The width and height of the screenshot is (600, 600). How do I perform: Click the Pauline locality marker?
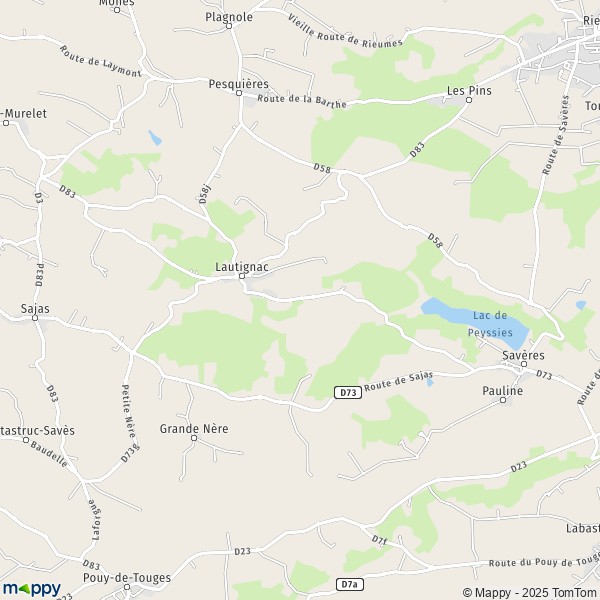(x=503, y=400)
